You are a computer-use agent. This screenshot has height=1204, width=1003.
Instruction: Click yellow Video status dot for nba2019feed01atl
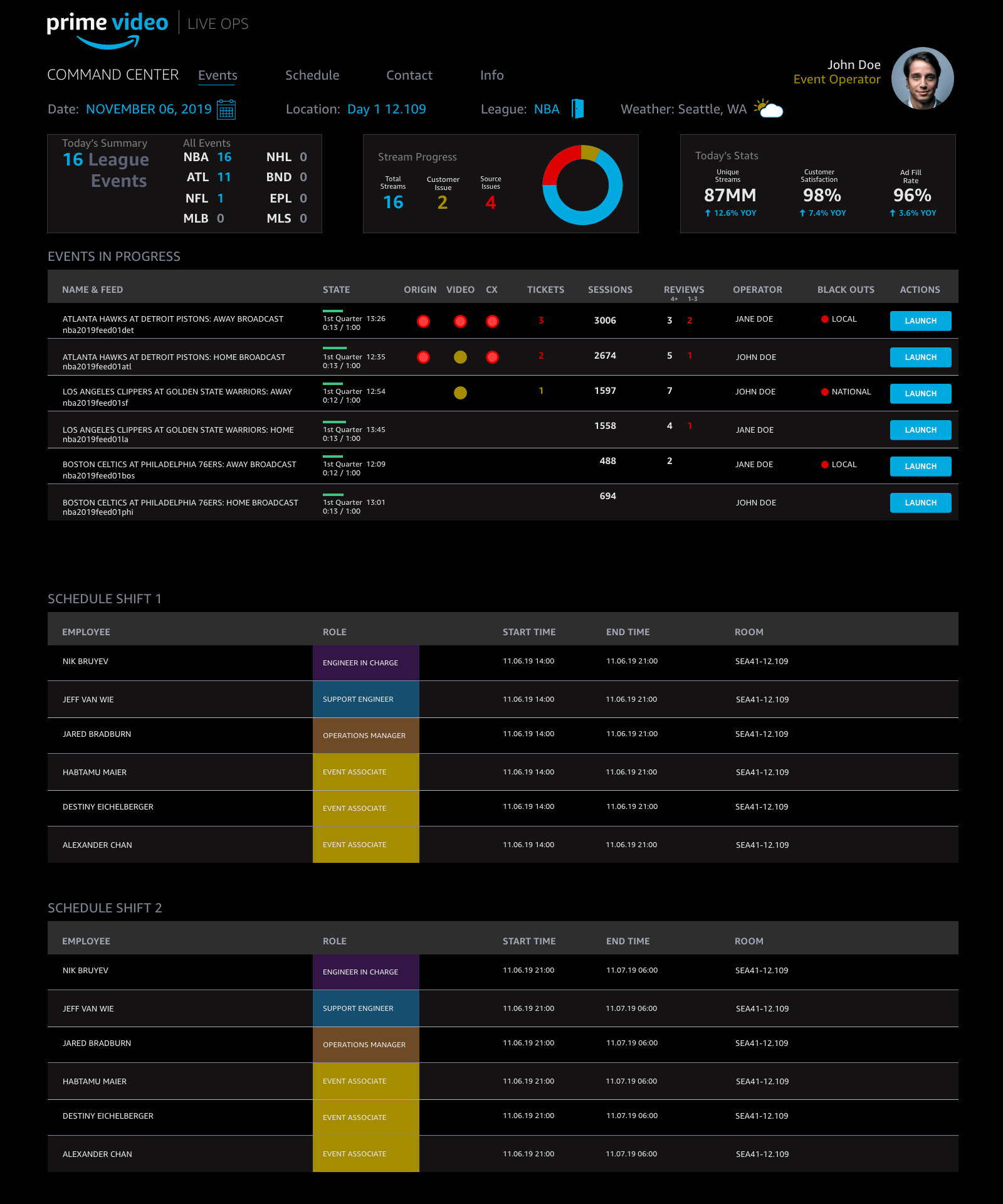coord(460,357)
